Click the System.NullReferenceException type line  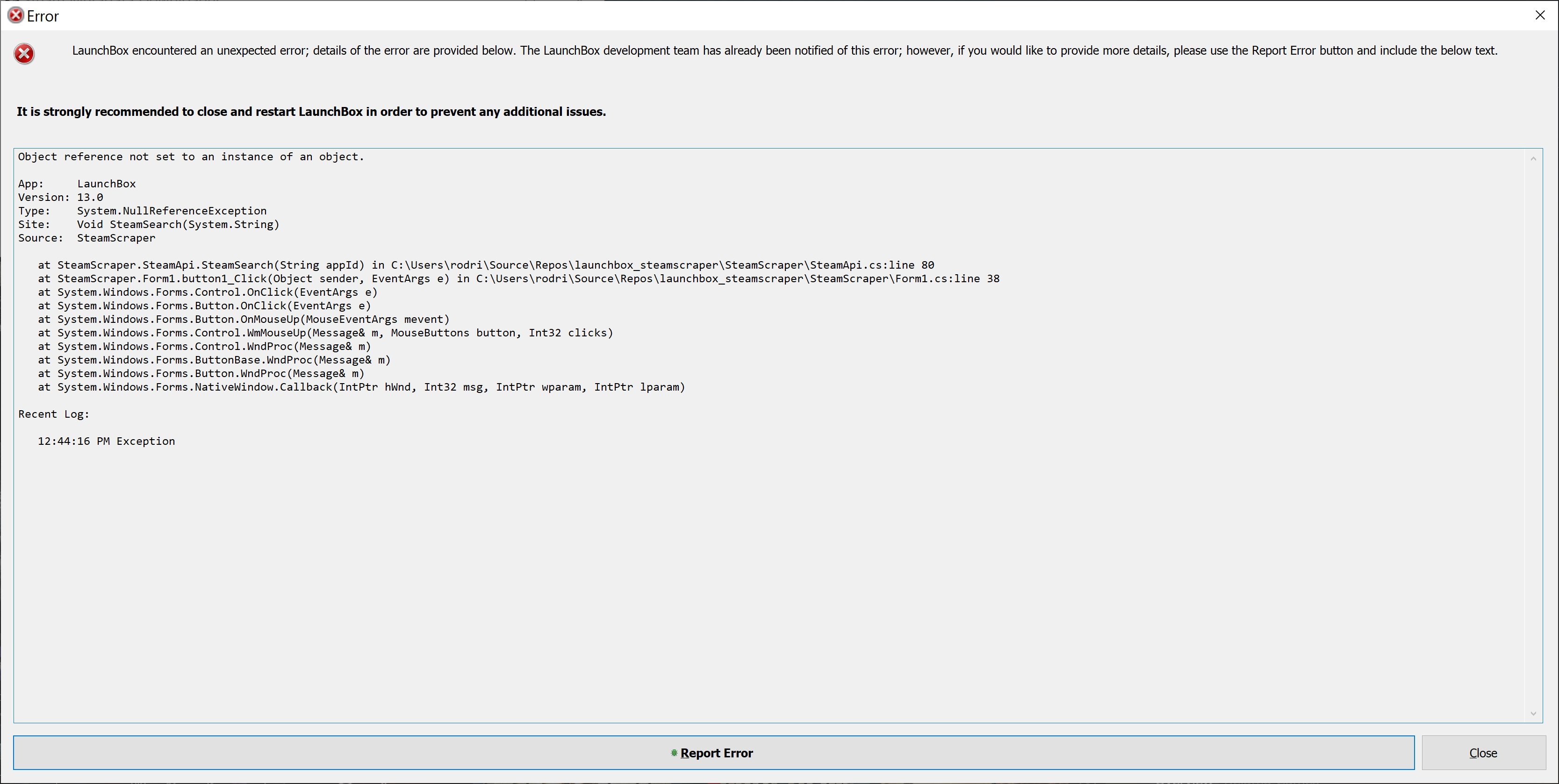coord(171,211)
